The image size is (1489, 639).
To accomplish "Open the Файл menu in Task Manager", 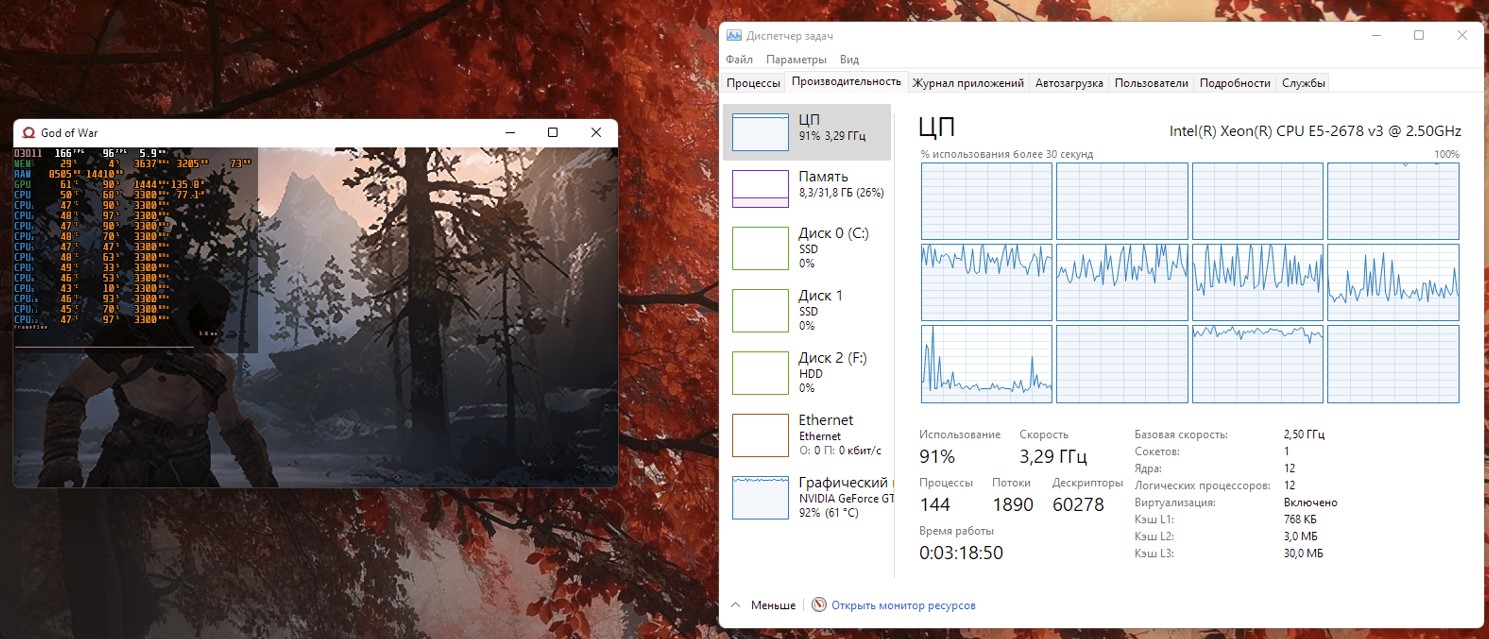I will [739, 59].
